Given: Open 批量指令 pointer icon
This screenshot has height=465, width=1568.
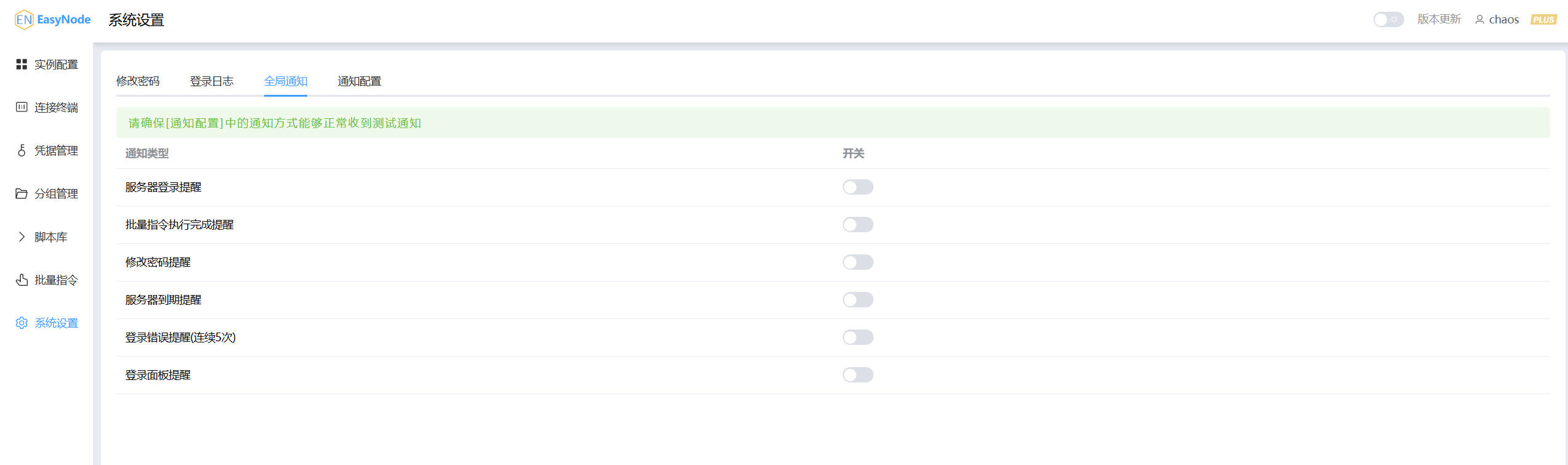Looking at the screenshot, I should click(22, 280).
